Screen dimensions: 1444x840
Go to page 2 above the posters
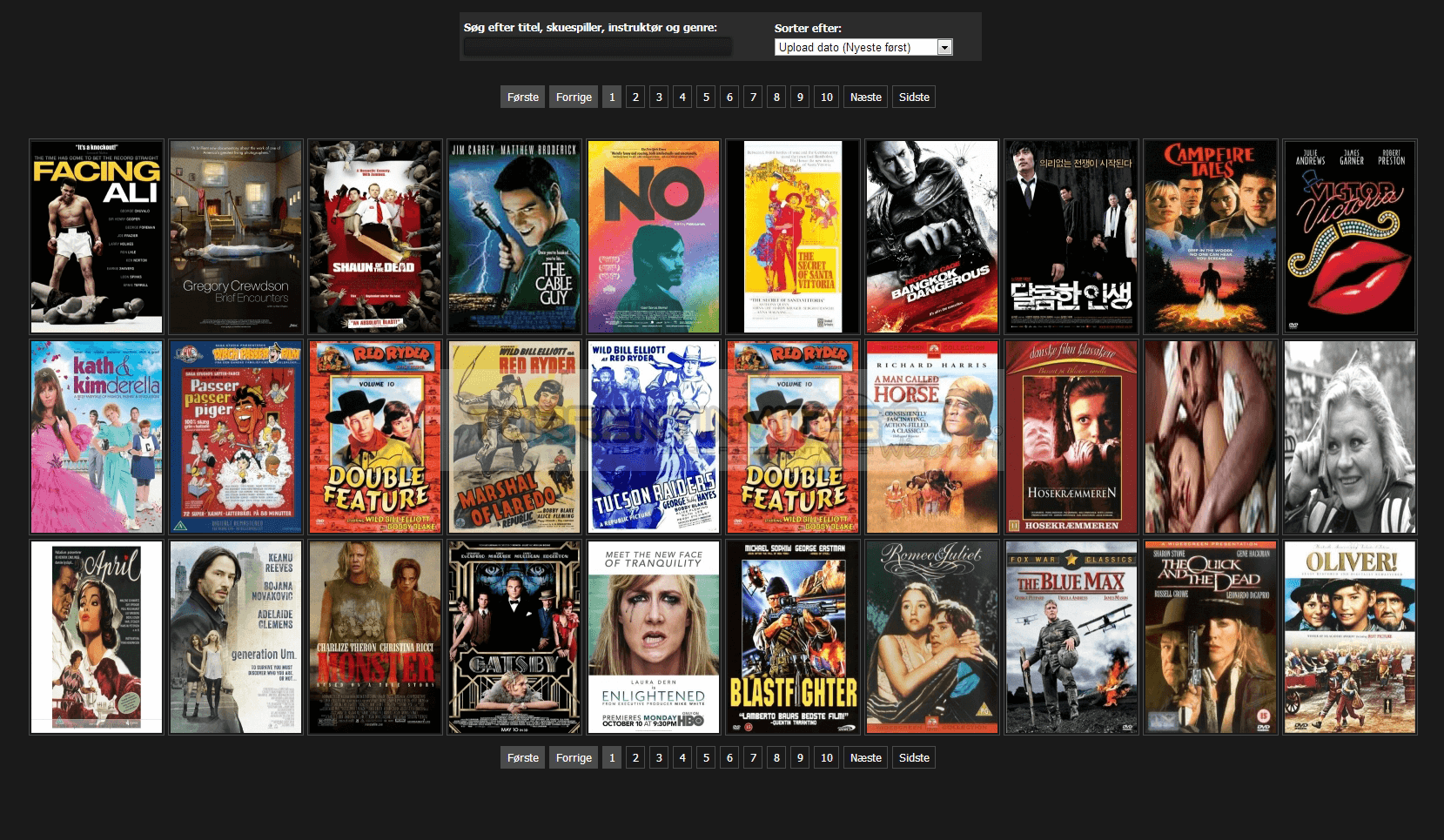click(x=635, y=97)
